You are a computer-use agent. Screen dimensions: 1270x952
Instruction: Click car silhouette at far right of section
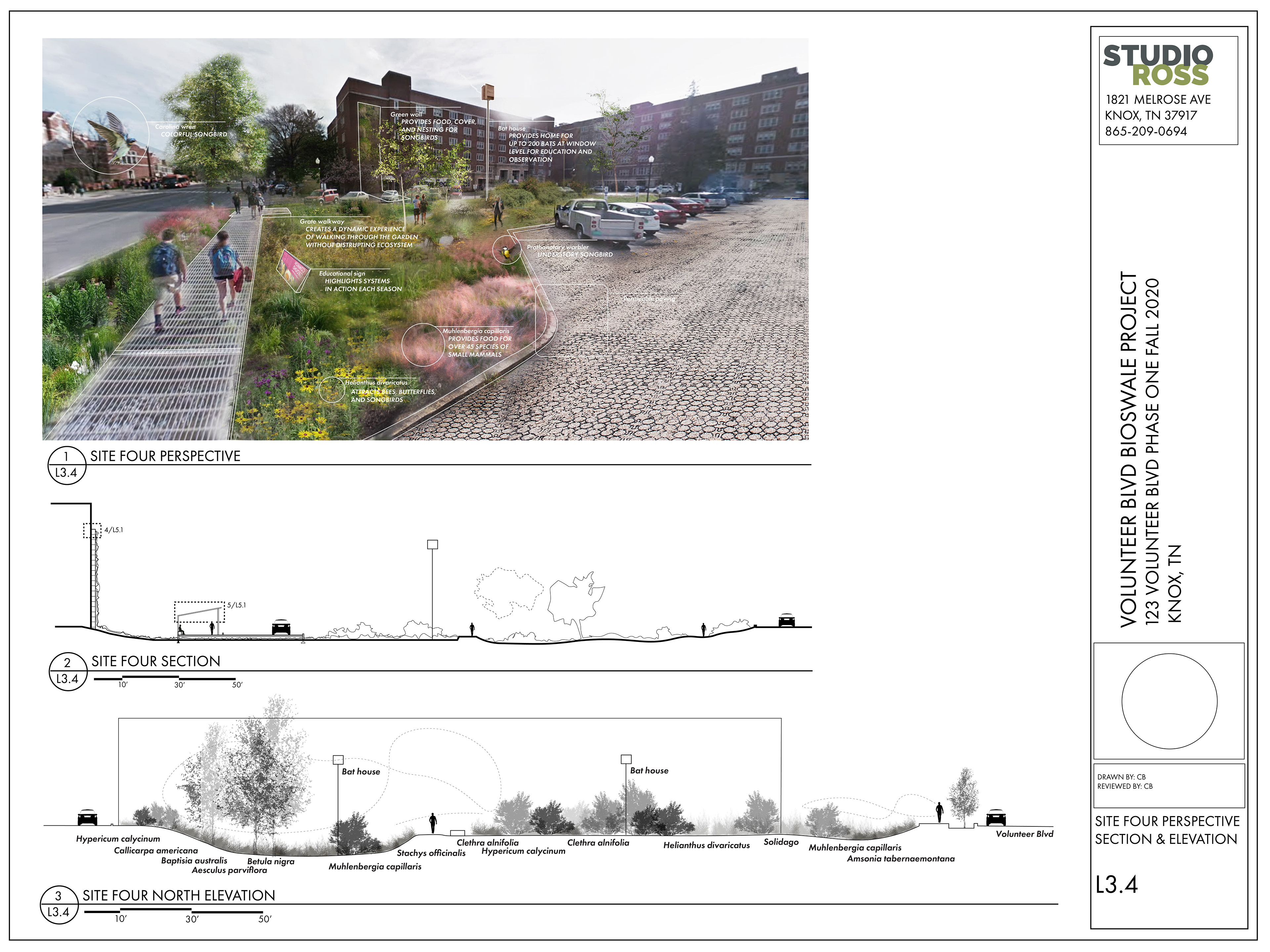[x=786, y=620]
